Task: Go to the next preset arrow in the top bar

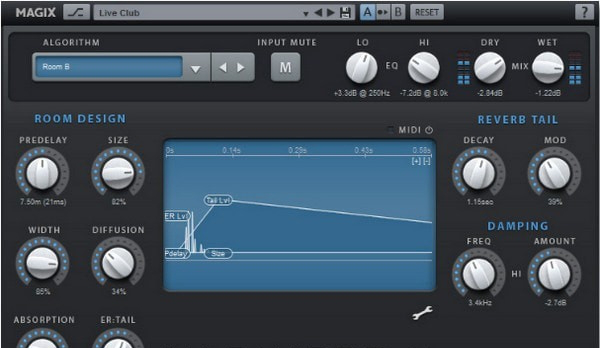Action: click(331, 13)
